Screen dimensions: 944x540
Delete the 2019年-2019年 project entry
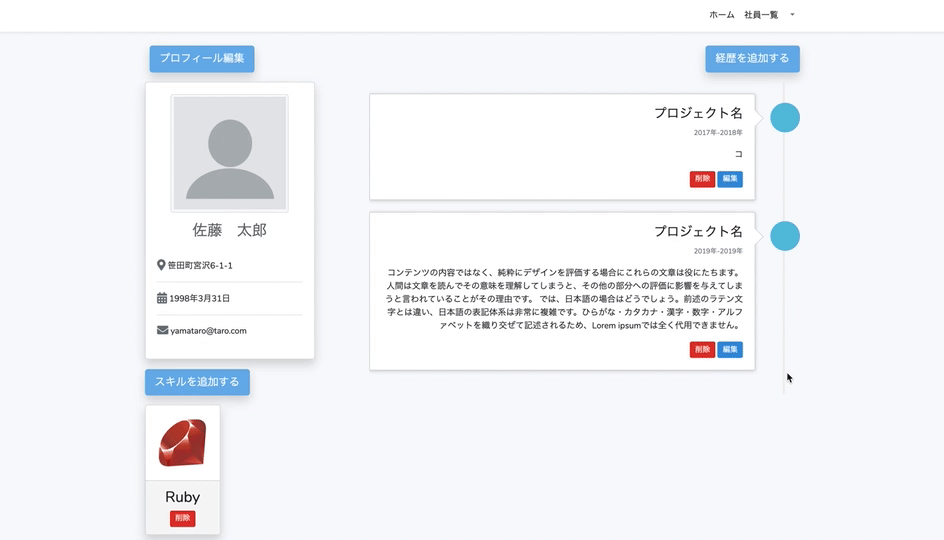click(702, 350)
